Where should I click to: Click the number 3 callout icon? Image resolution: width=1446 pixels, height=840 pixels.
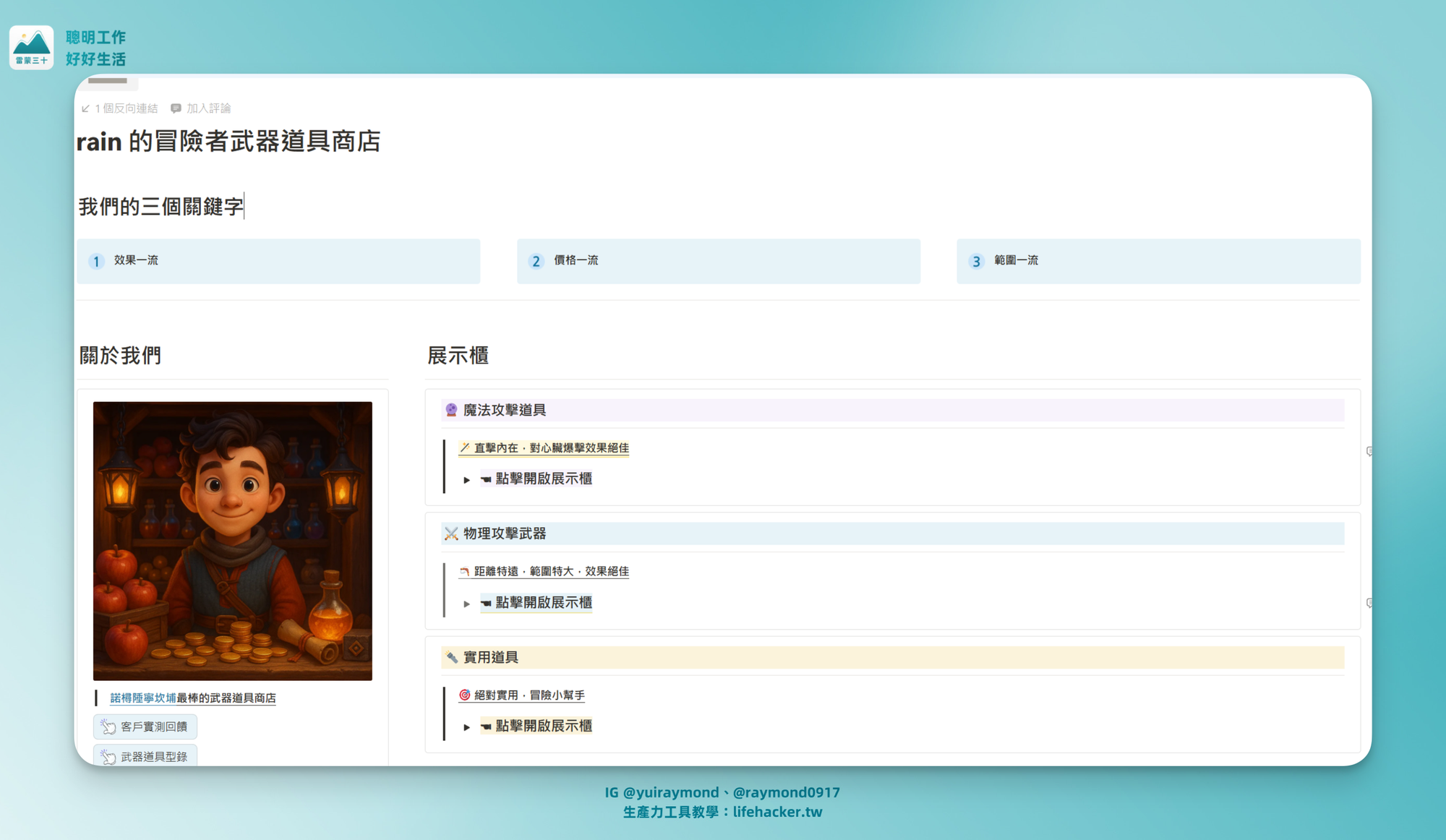click(976, 261)
